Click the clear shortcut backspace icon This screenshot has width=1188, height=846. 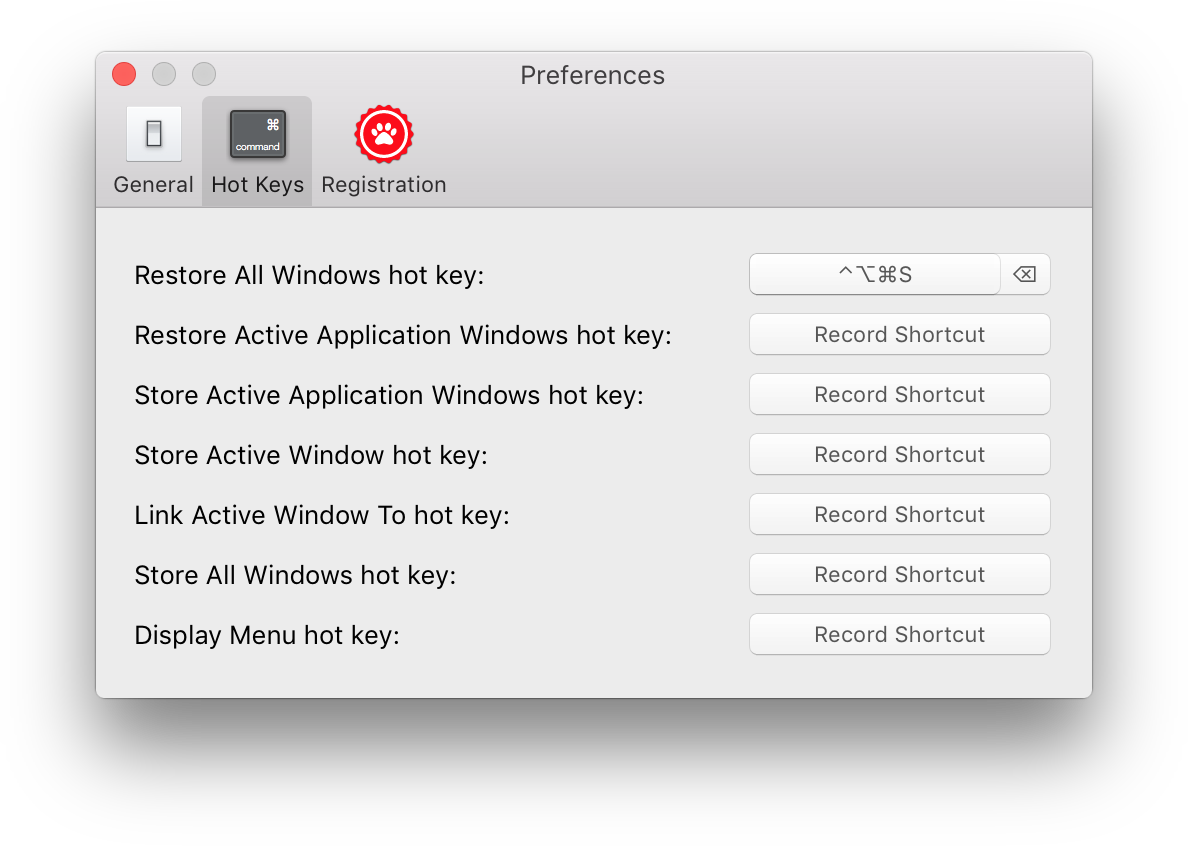1025,274
